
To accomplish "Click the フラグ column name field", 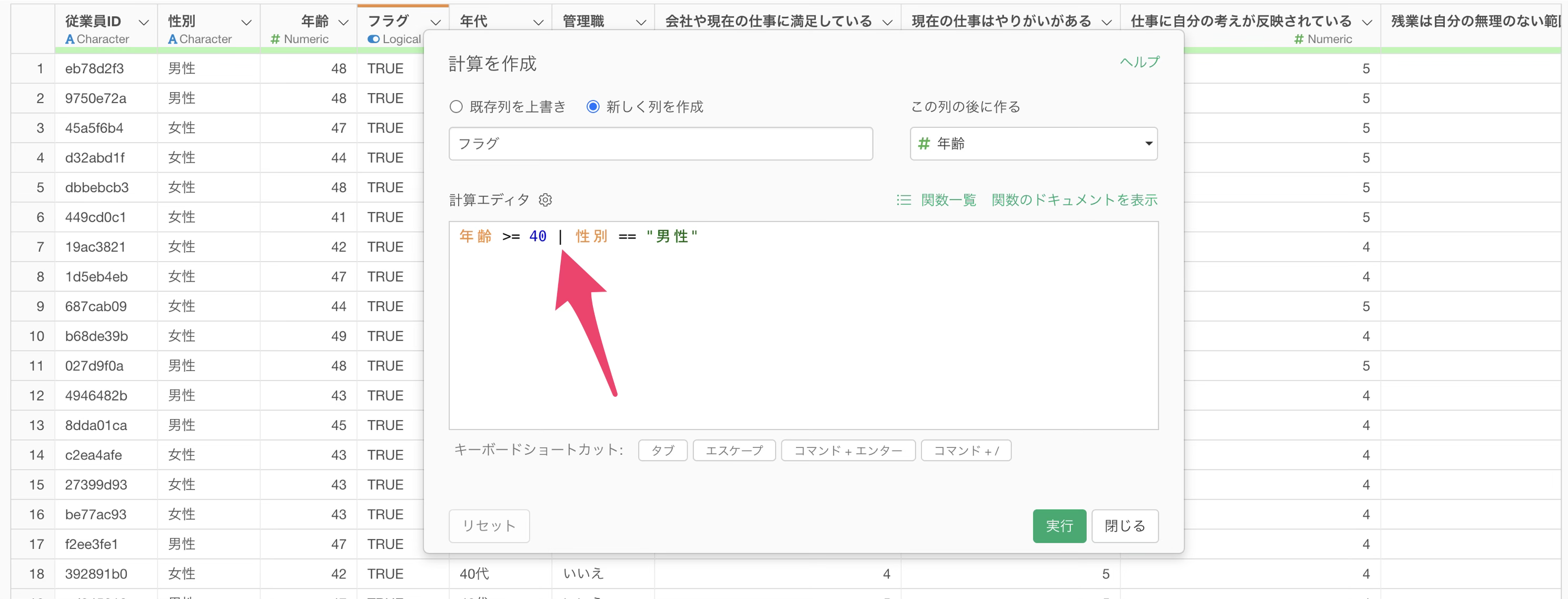I will pos(660,144).
